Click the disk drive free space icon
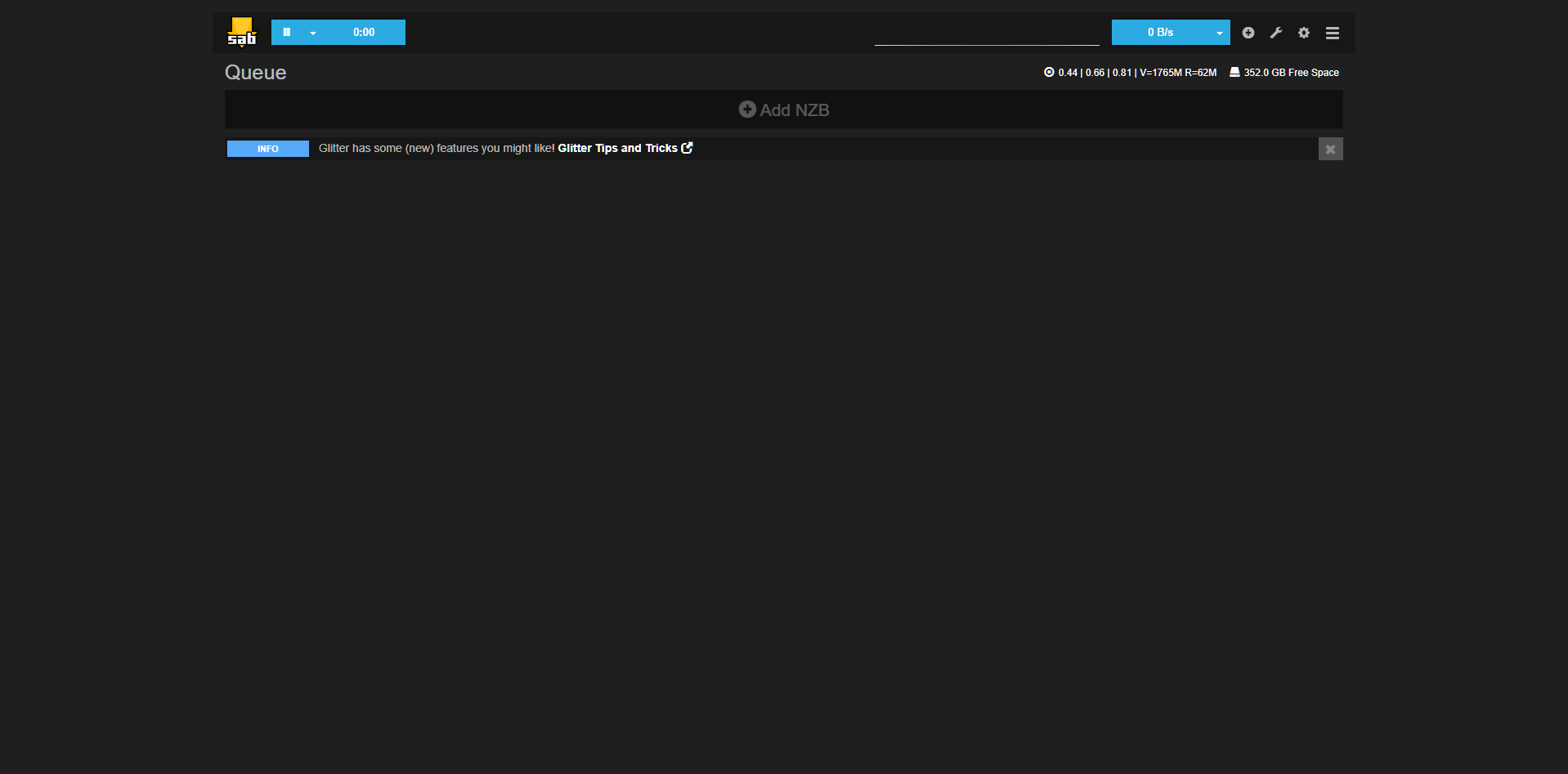The width and height of the screenshot is (1568, 774). (x=1234, y=72)
